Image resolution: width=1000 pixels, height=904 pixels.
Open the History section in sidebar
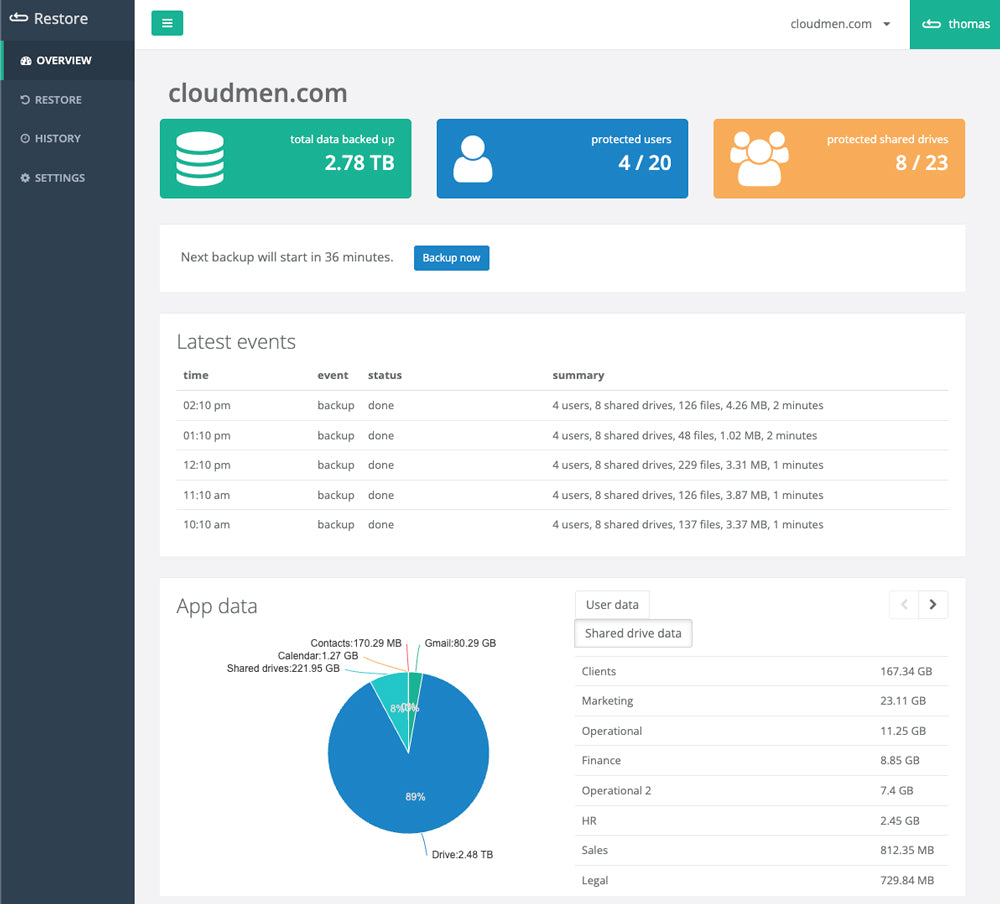57,139
